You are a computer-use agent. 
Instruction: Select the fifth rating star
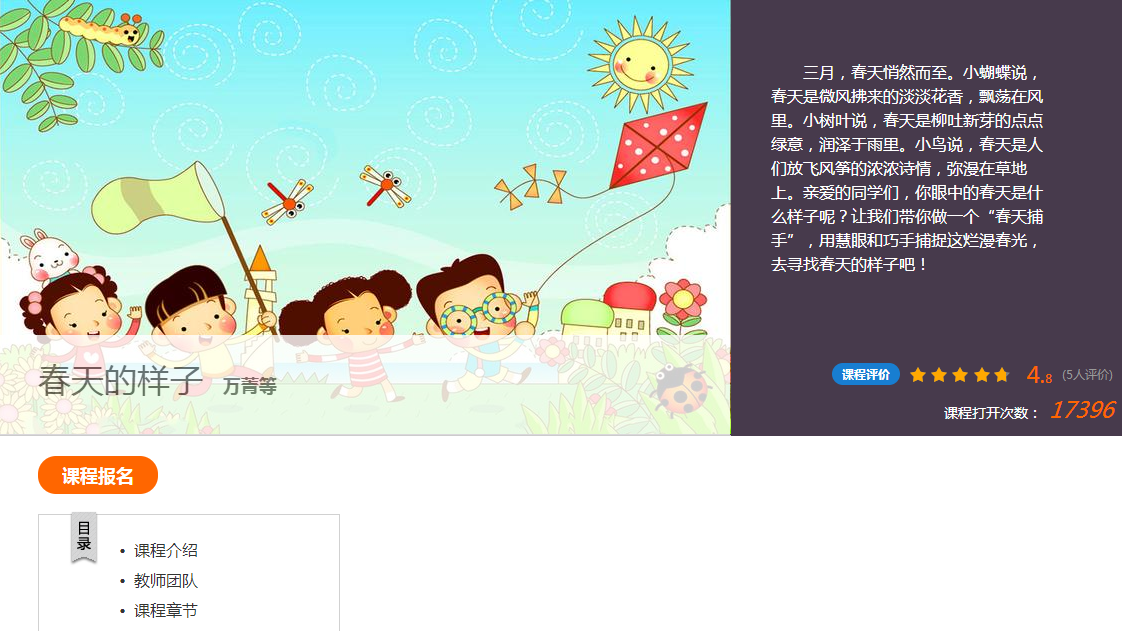[x=1002, y=375]
